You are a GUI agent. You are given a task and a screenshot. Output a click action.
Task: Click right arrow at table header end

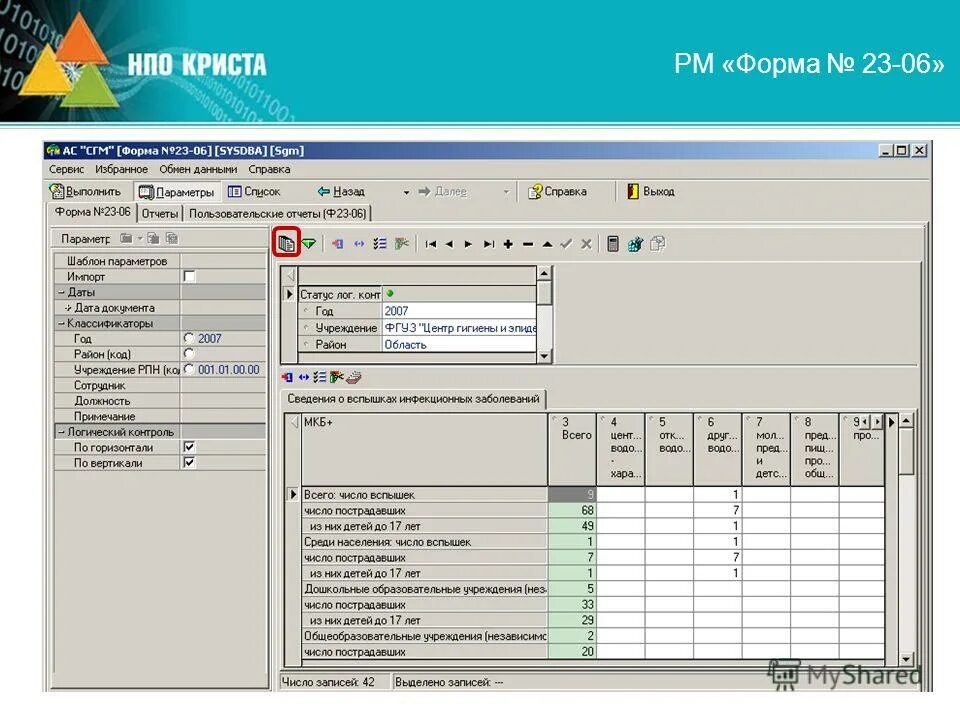pos(891,422)
